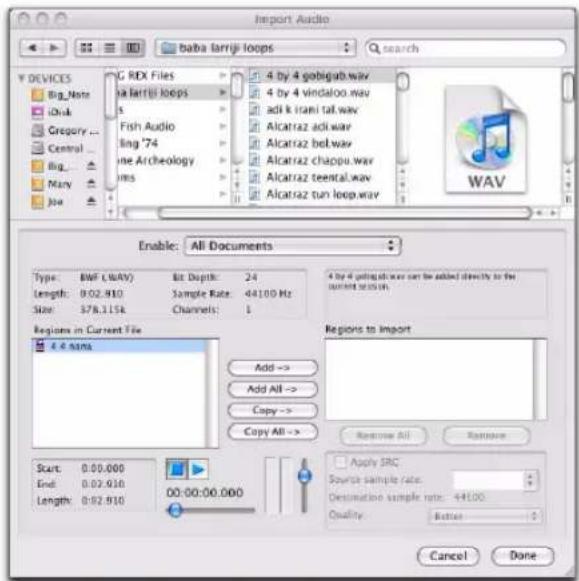Click the Remove All button

pos(383,436)
